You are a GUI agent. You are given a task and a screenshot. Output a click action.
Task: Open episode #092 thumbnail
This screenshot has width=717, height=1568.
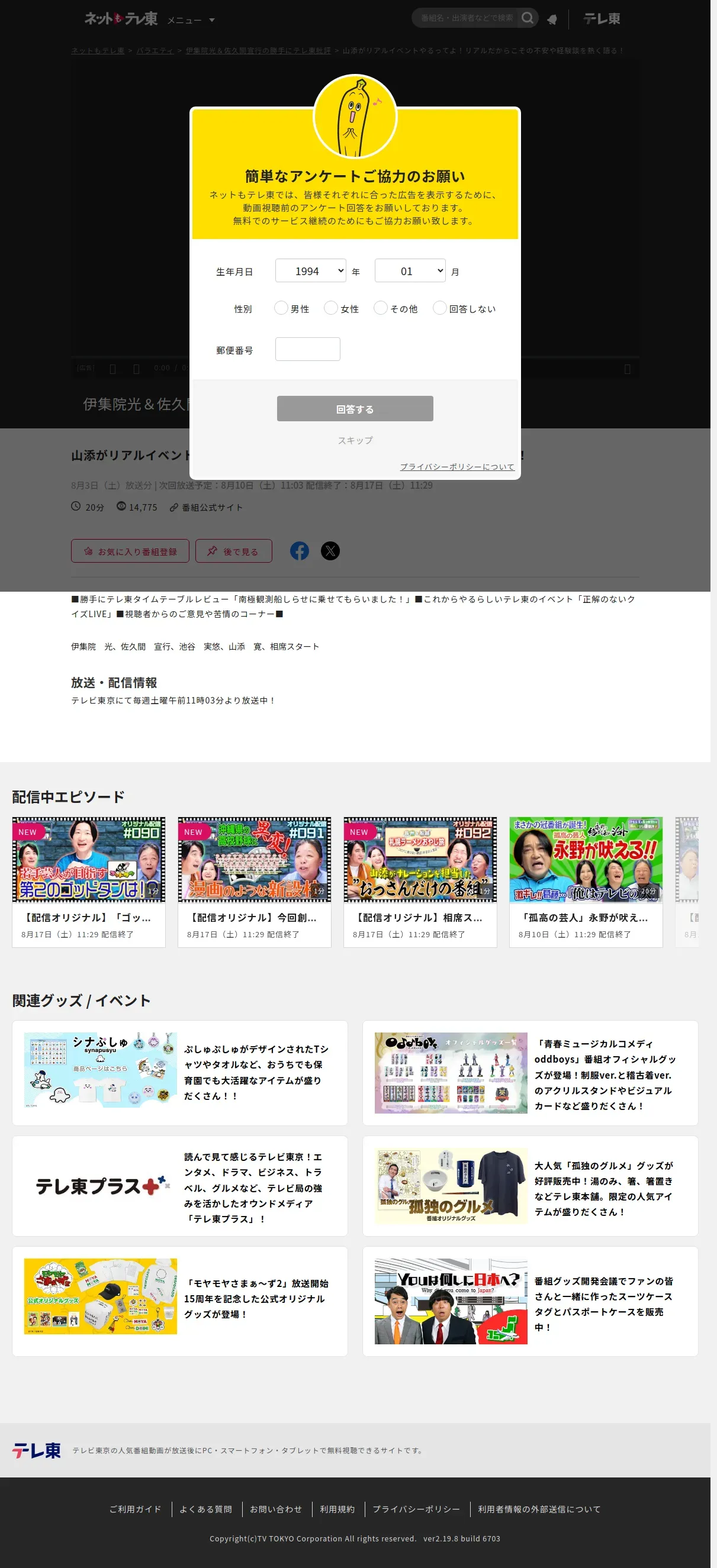point(420,860)
